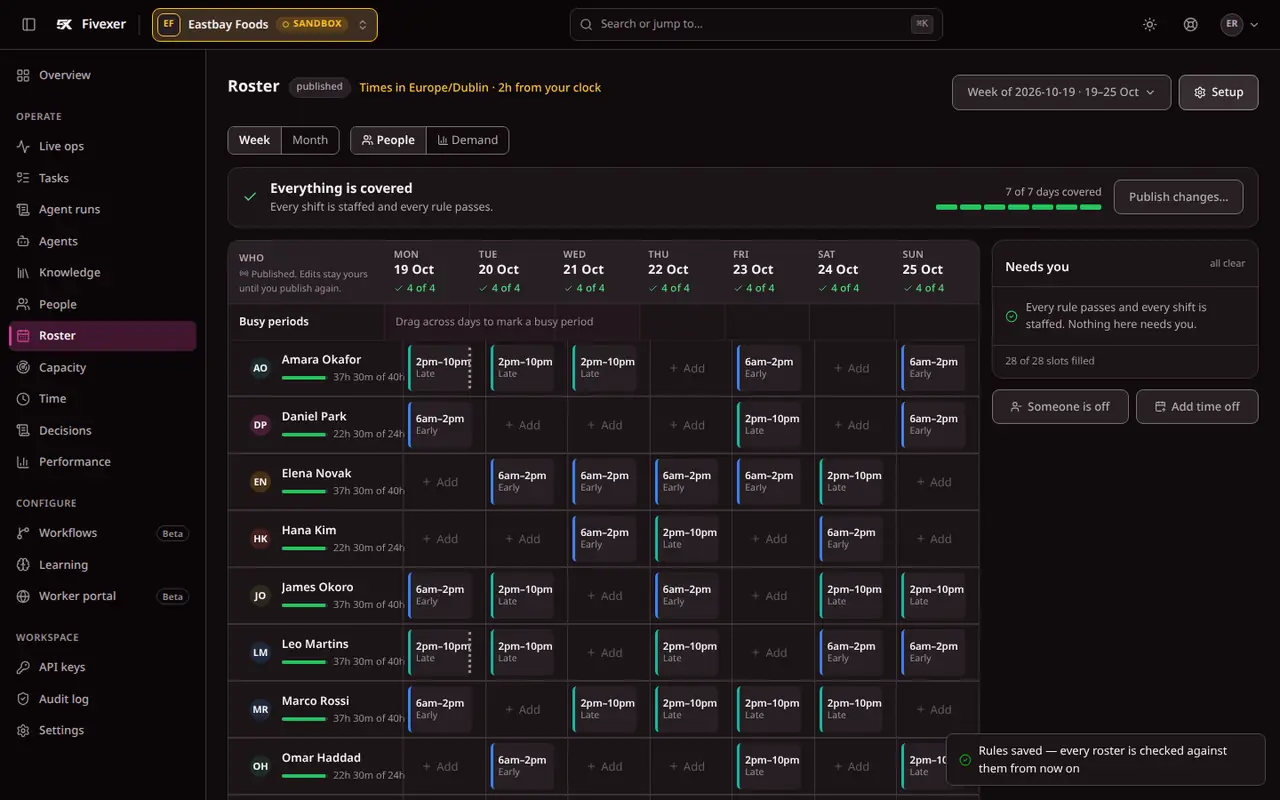Click the Roster sidebar item

pos(102,336)
